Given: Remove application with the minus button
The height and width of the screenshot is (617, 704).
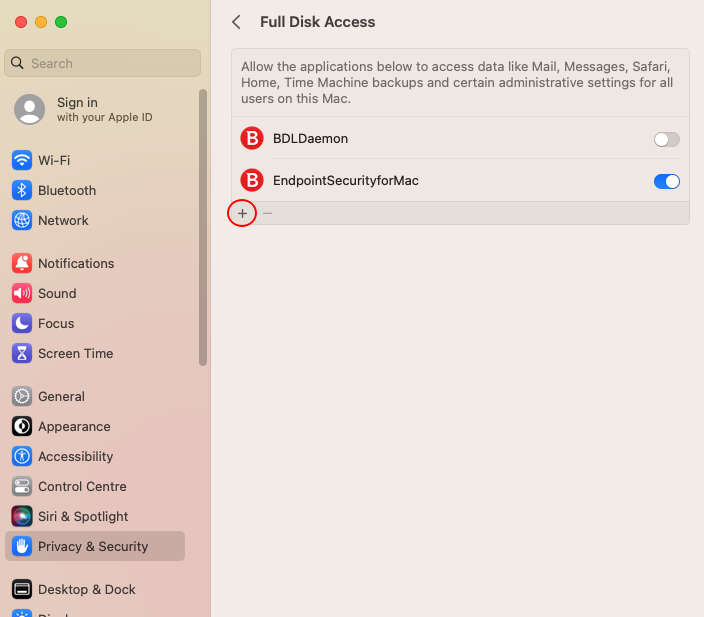Looking at the screenshot, I should pos(268,213).
